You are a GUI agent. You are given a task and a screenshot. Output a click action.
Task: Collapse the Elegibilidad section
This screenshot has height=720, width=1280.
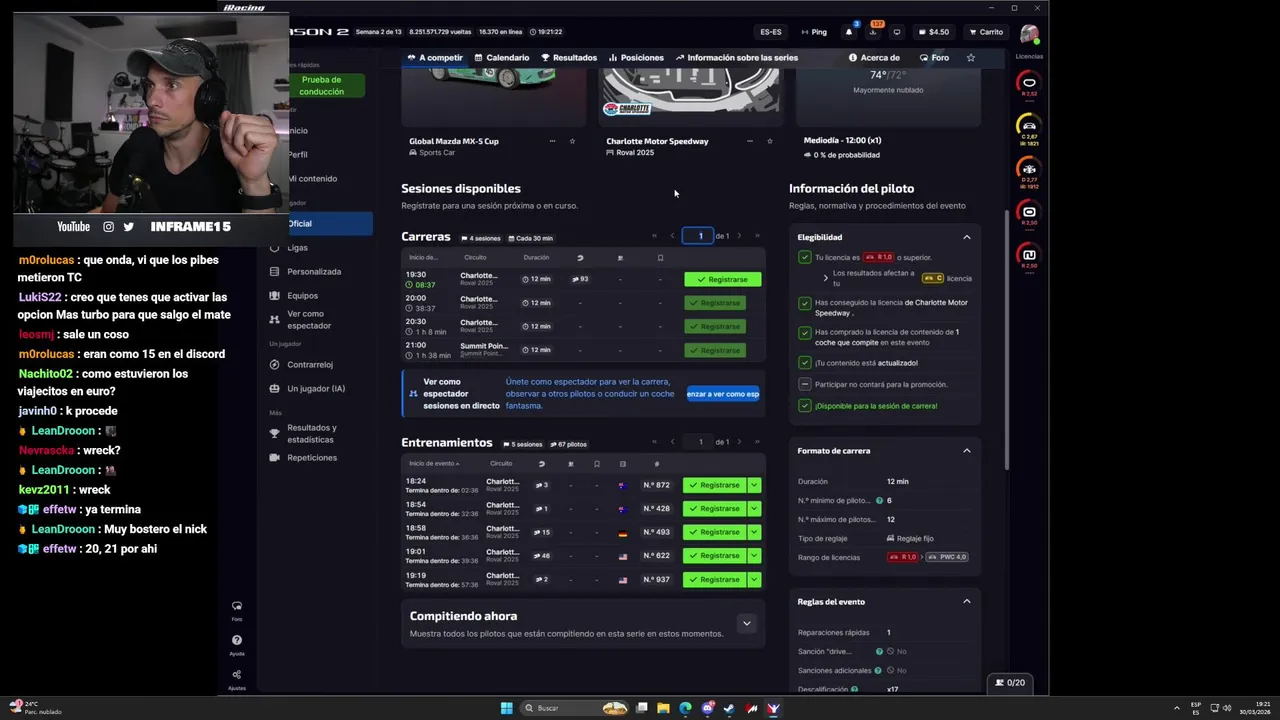click(x=966, y=237)
